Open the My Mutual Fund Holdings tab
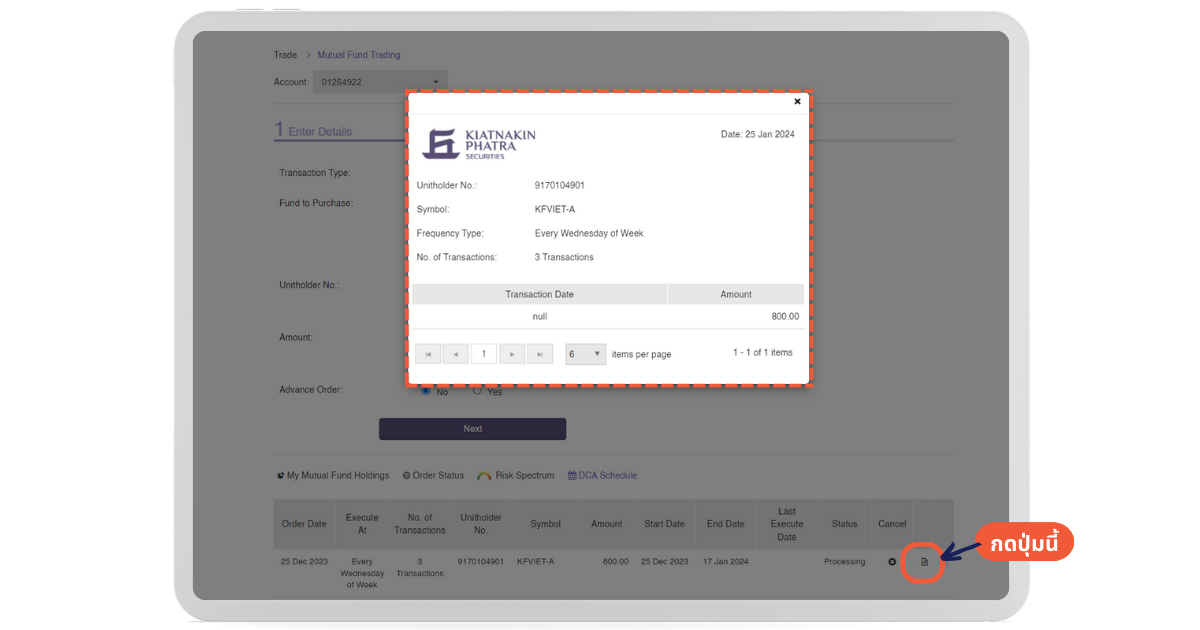The image size is (1200, 630). pos(333,476)
